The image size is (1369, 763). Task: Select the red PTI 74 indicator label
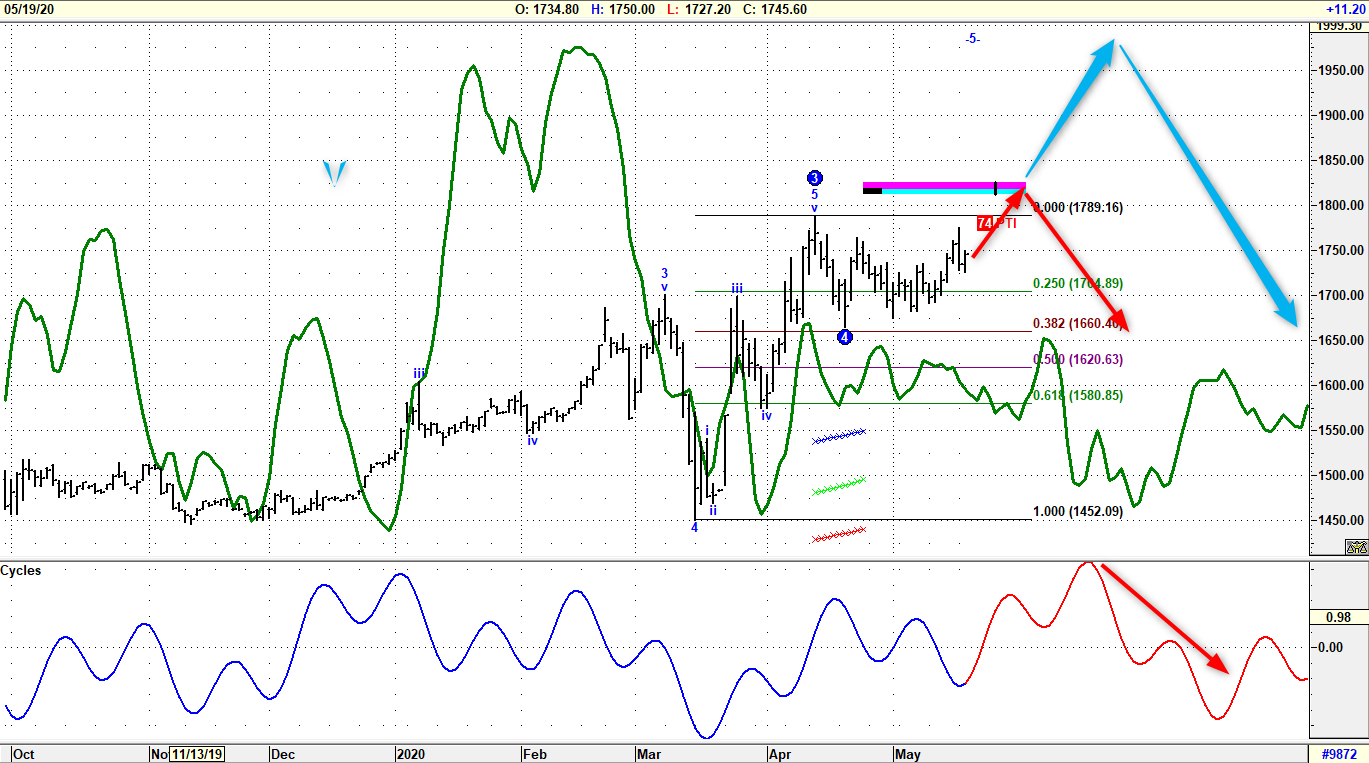click(x=992, y=223)
